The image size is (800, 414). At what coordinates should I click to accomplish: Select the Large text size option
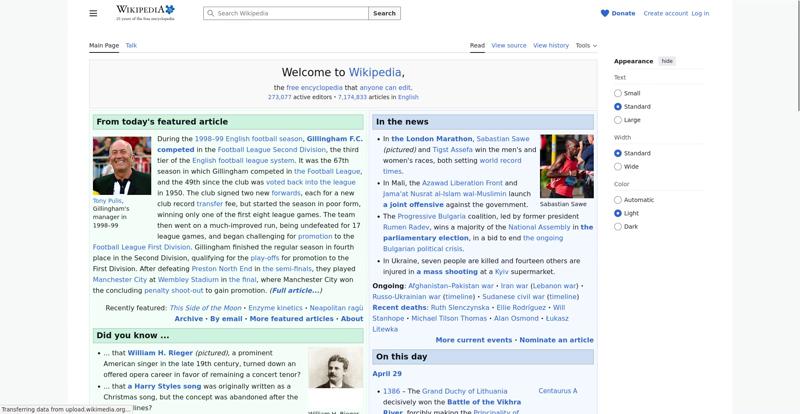[618, 120]
